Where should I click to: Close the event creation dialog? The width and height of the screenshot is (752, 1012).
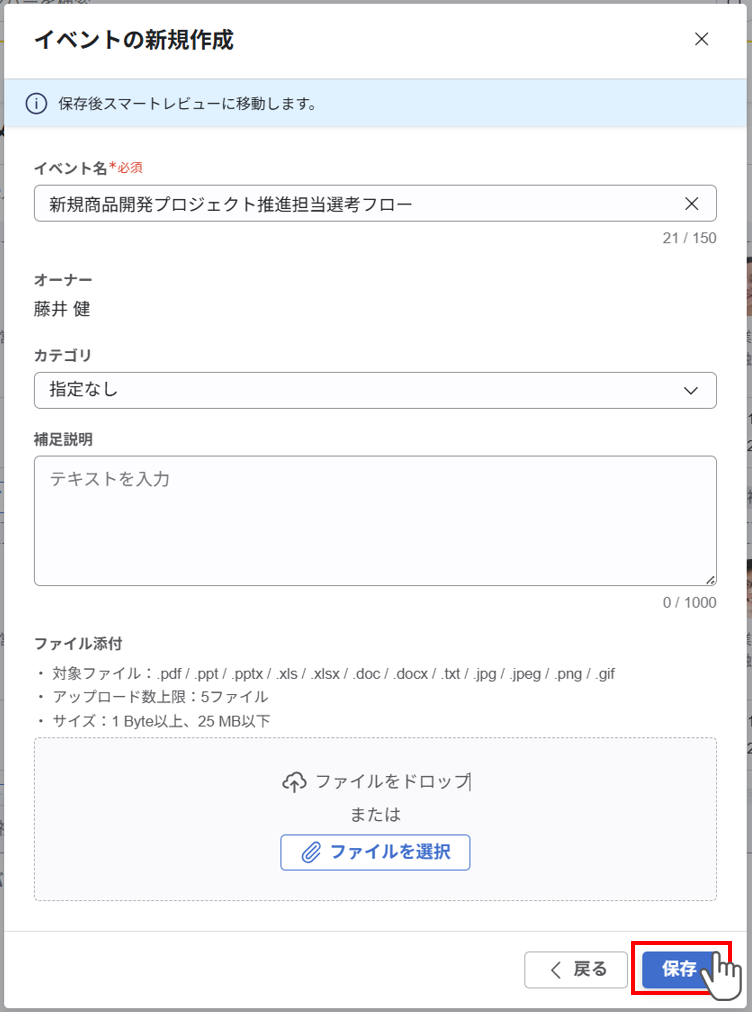click(701, 40)
